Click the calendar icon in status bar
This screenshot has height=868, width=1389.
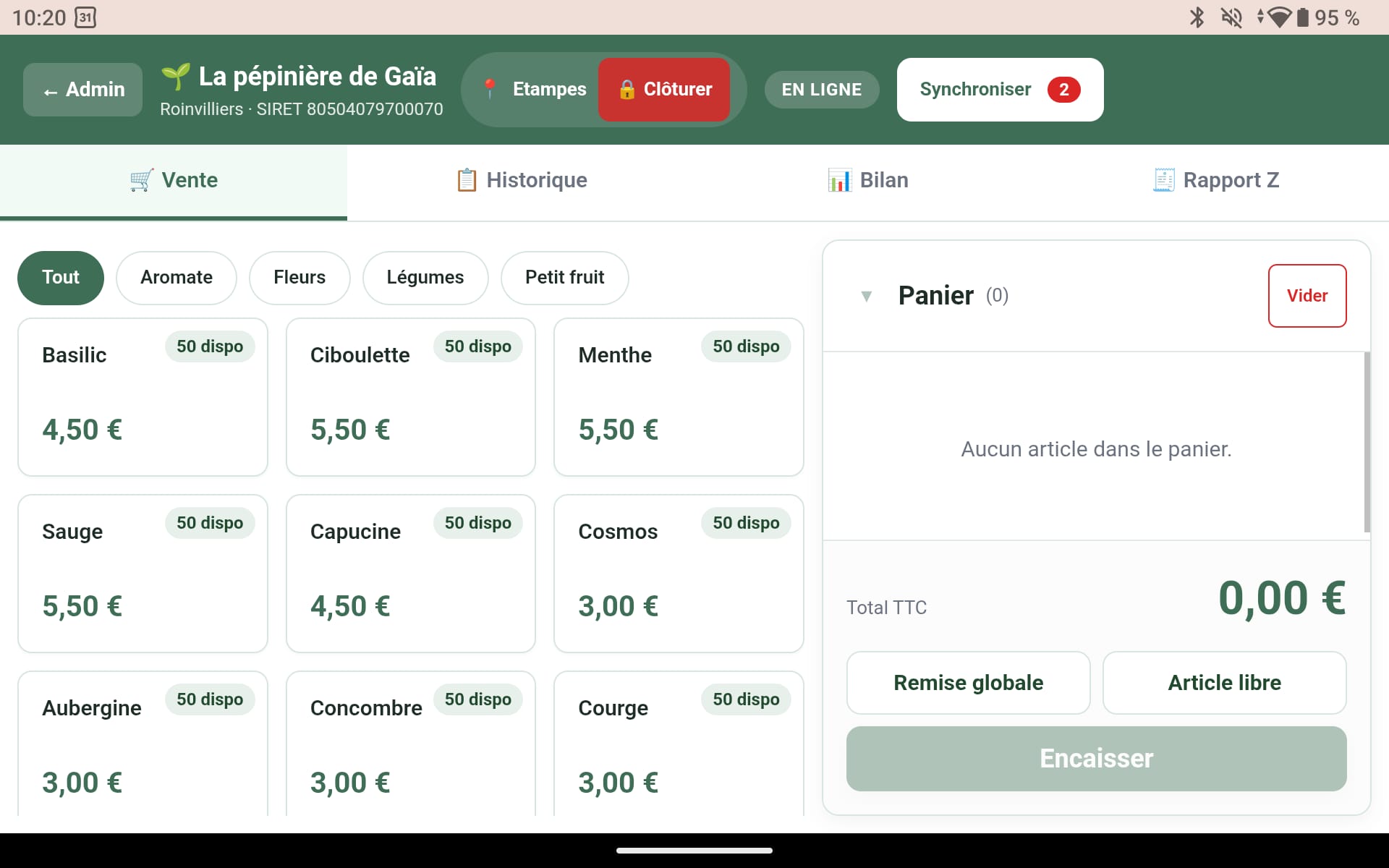[x=85, y=17]
